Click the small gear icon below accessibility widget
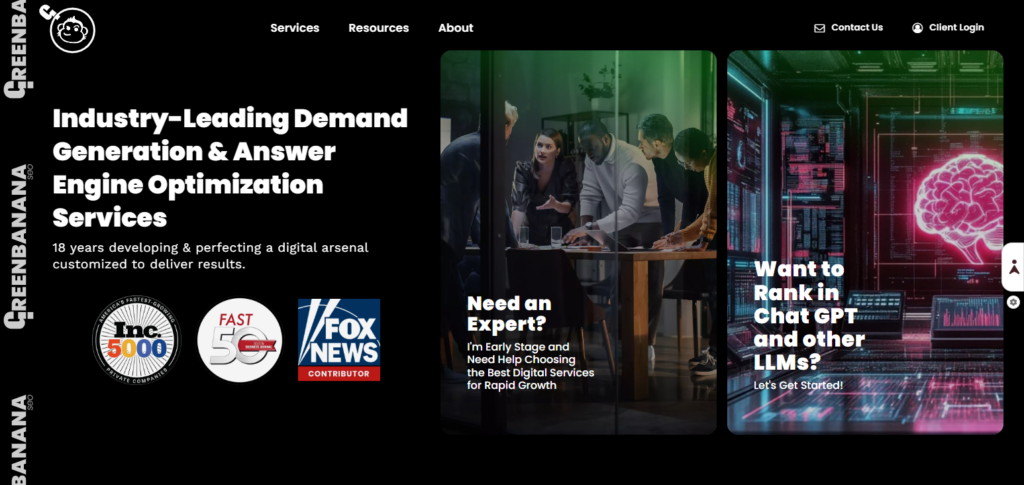Viewport: 1024px width, 485px height. [x=1013, y=302]
